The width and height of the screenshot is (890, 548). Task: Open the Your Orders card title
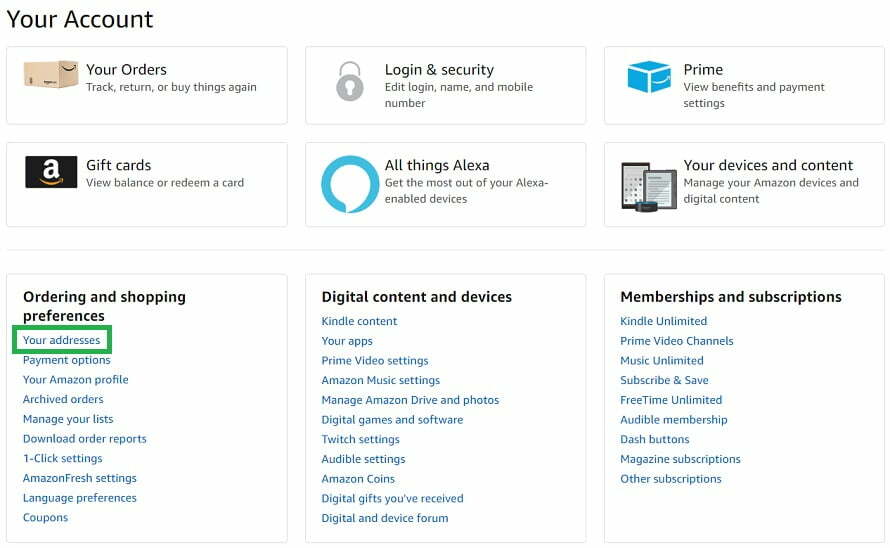click(127, 69)
